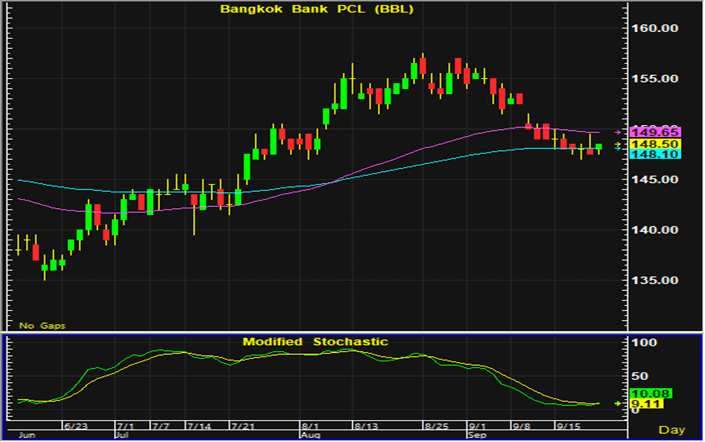Click the 8/25 date marker
Screen dimensions: 705x442
(x=436, y=424)
